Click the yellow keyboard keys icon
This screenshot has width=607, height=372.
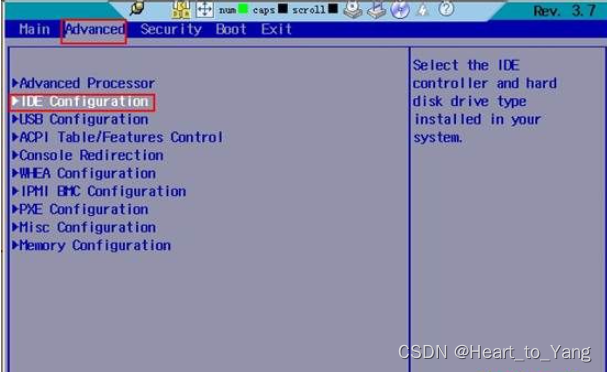coord(181,9)
